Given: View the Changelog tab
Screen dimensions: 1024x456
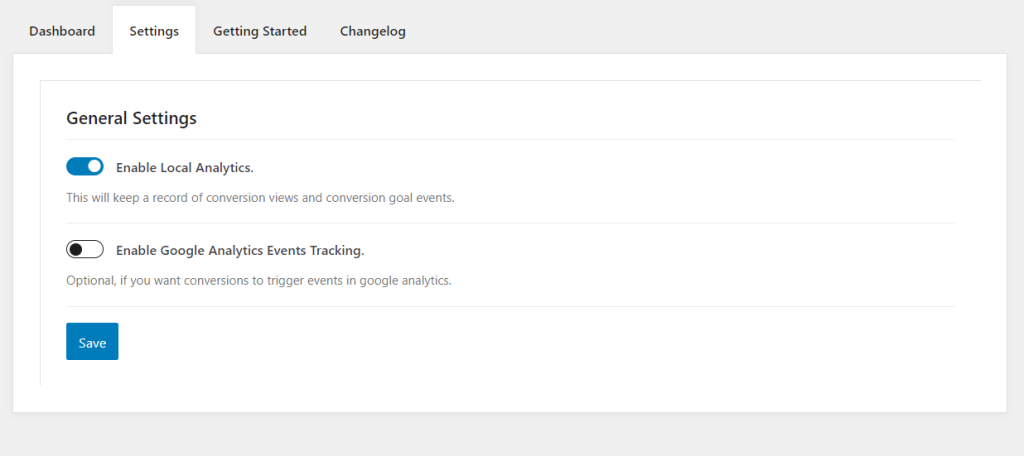Looking at the screenshot, I should tap(373, 31).
